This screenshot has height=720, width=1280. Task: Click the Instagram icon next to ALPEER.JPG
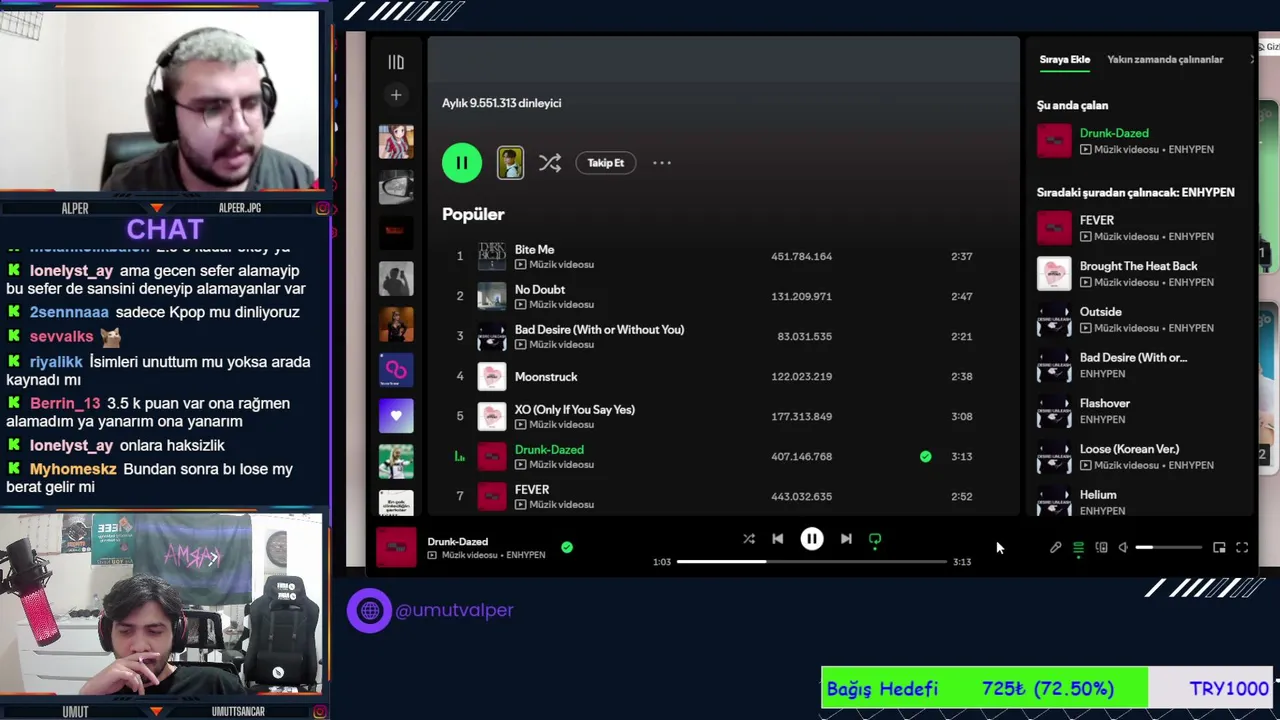tap(322, 208)
